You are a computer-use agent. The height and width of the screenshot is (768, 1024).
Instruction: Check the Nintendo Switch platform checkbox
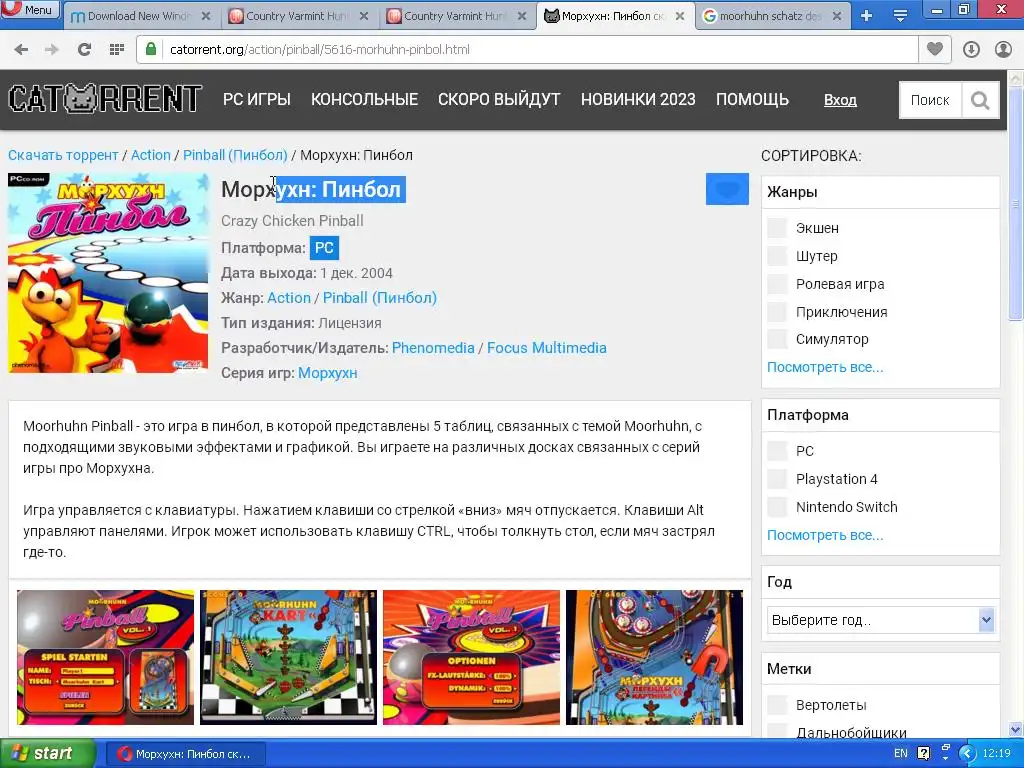777,507
